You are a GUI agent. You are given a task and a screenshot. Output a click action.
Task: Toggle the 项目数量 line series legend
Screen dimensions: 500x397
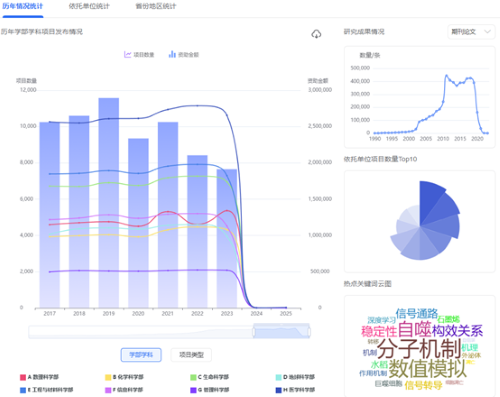pos(139,55)
